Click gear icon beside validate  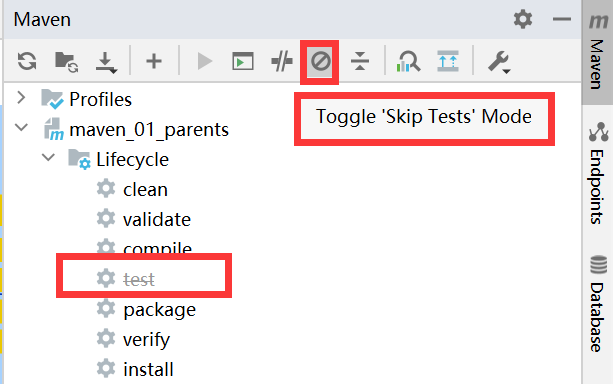click(x=106, y=218)
